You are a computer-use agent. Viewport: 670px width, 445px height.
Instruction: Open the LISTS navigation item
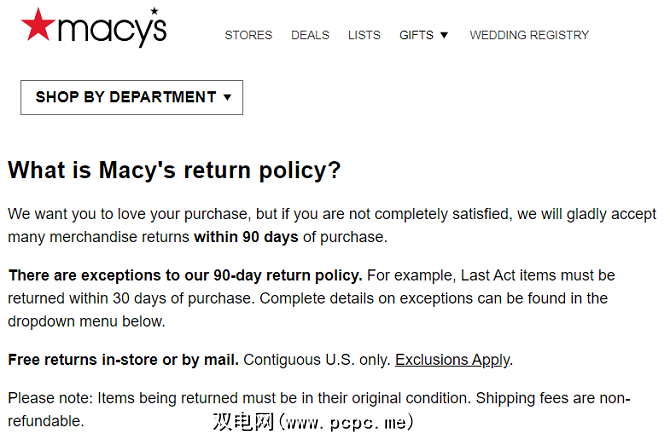364,35
